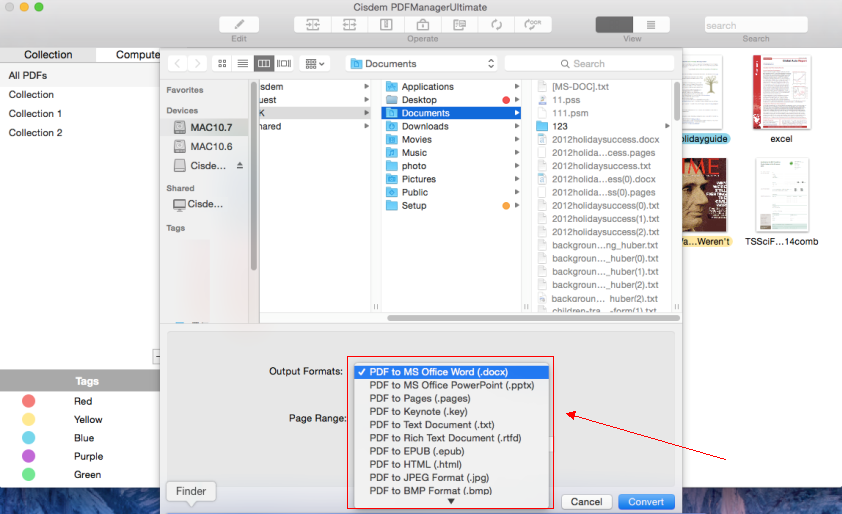Choose PDF to MS Office PowerPoint (.pptx)

[x=452, y=385]
